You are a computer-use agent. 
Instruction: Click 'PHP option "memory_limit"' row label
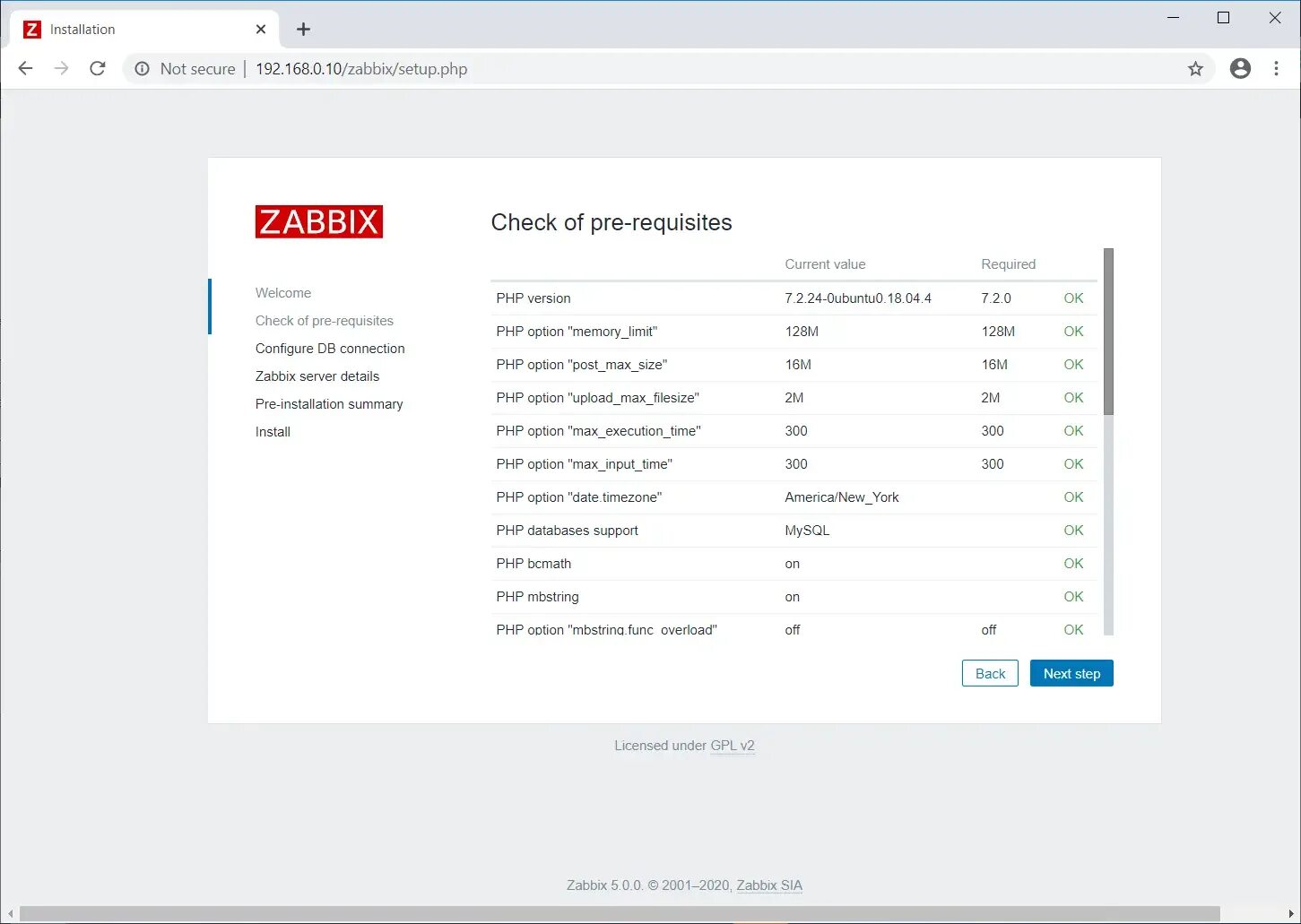point(577,332)
